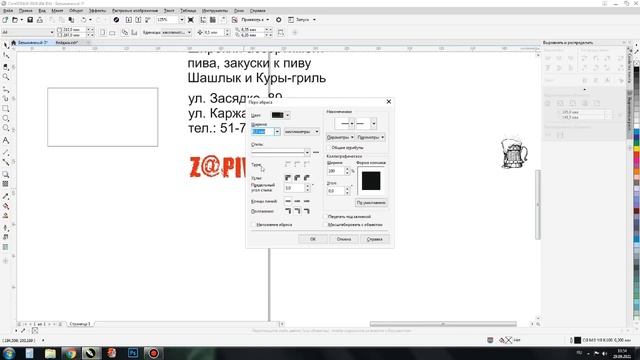Viewport: 640px width, 360px height.
Task: Click the Full-screen preview icon
Action: (x=191, y=20)
